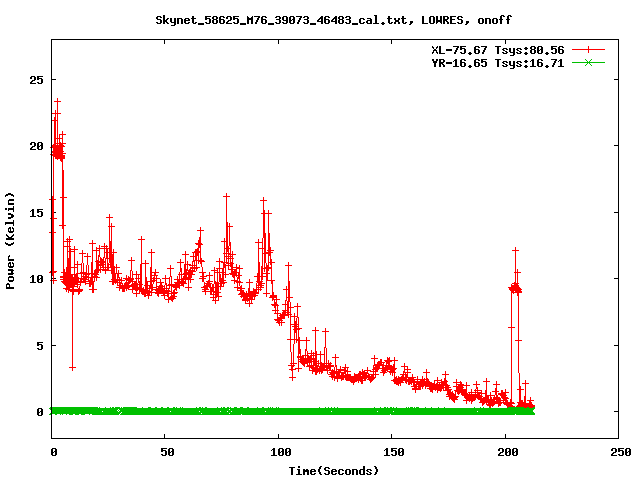This screenshot has height=480, width=640.
Task: Click the Time(Seconds) axis label
Action: 333,471
